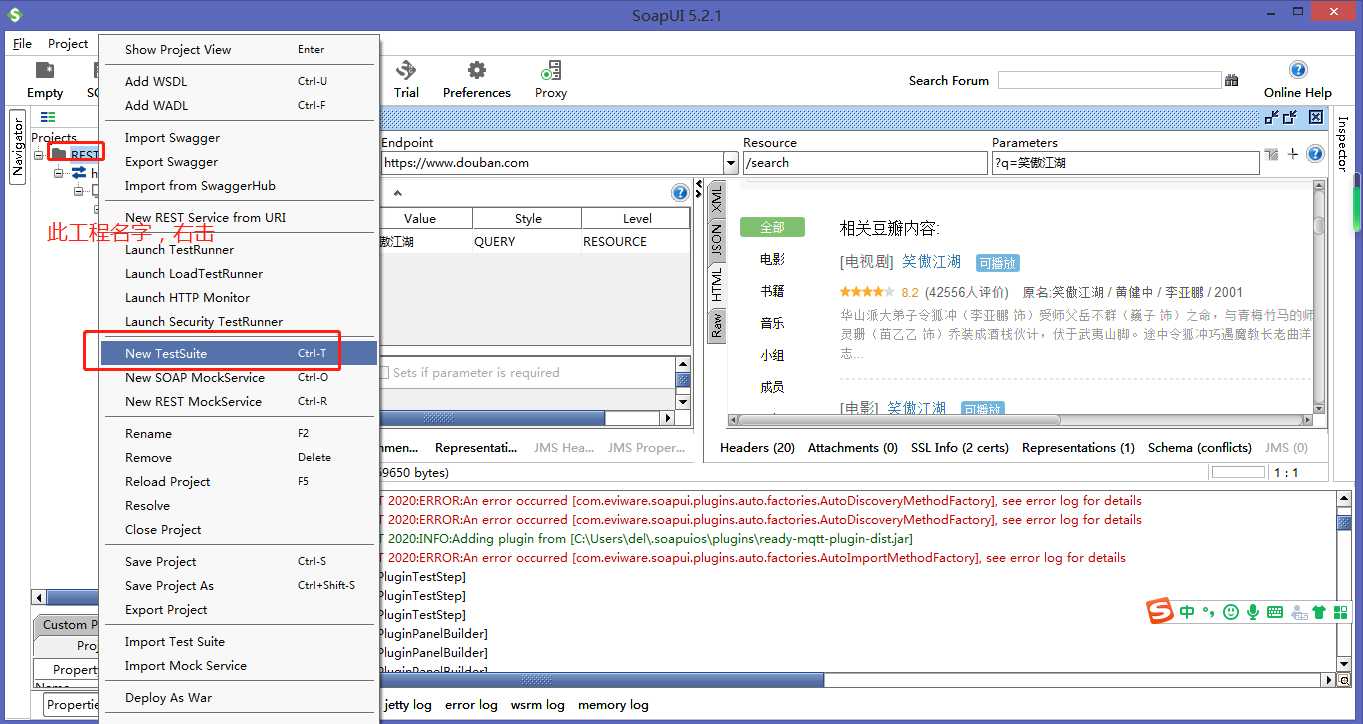1363x724 pixels.
Task: Click the request editor's close X icon
Action: pyautogui.click(x=1316, y=117)
